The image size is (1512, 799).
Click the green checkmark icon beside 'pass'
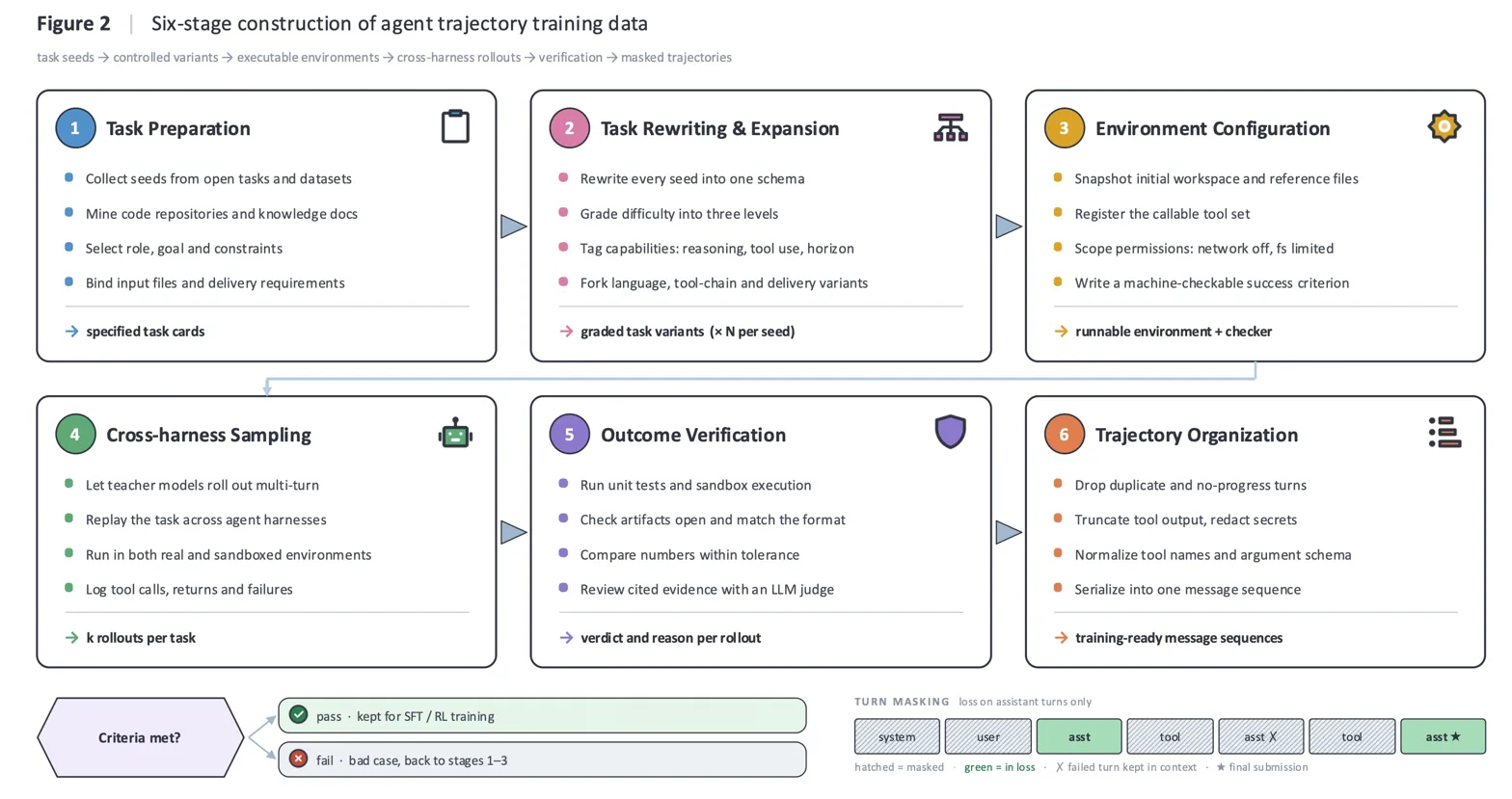pyautogui.click(x=299, y=715)
